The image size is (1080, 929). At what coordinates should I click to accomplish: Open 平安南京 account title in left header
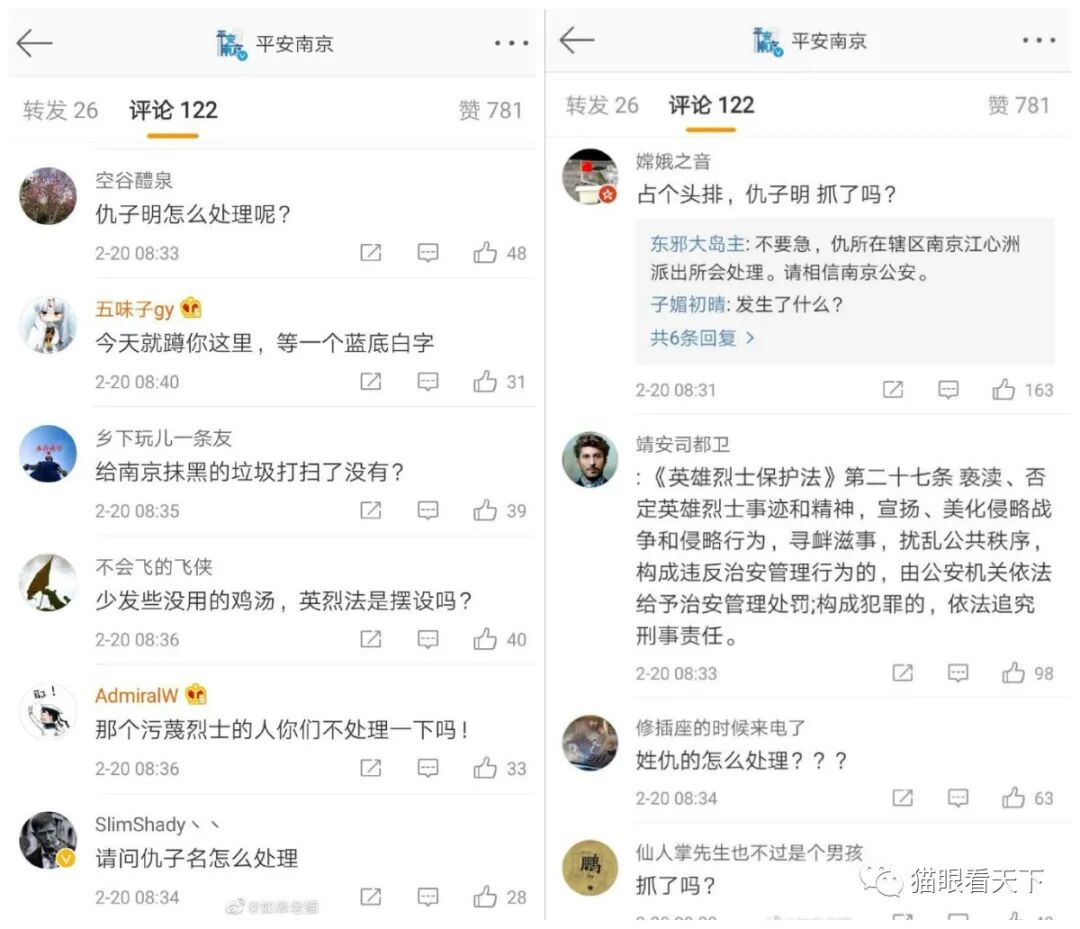pyautogui.click(x=295, y=44)
